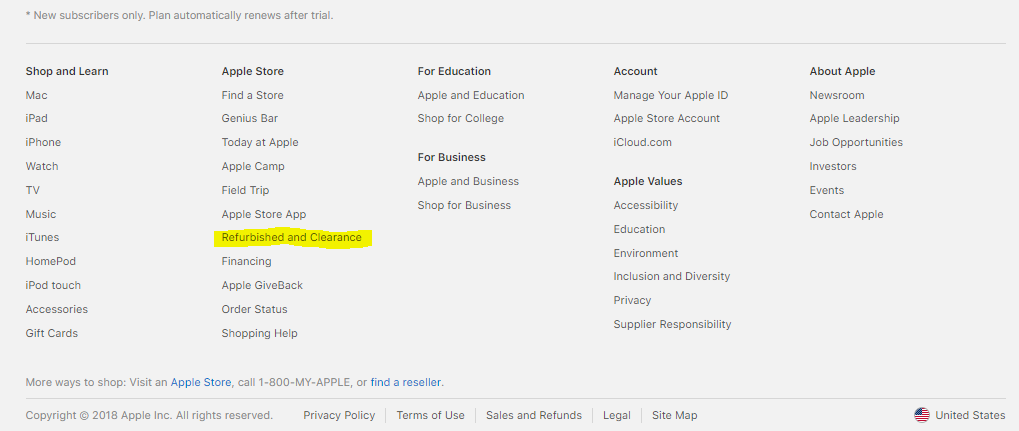This screenshot has height=431, width=1019.
Task: Open the iCloud.com link
Action: pos(643,142)
